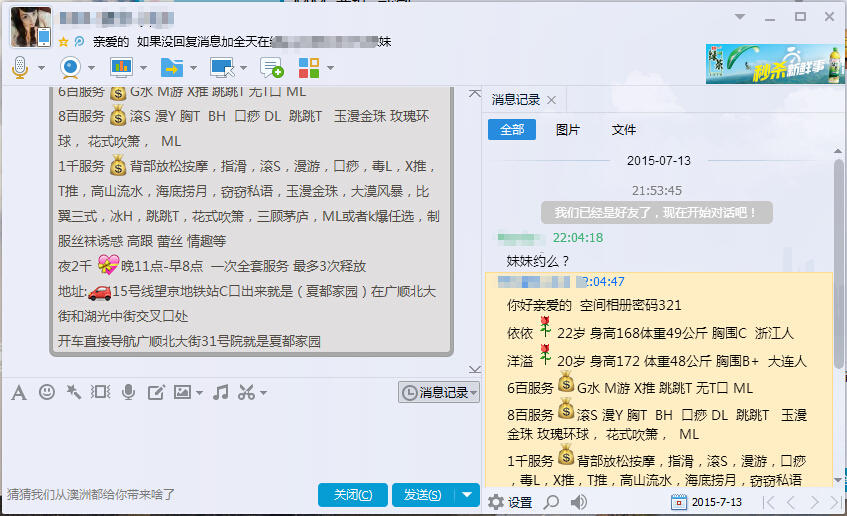Open the handwriting input pencil icon
Image resolution: width=847 pixels, height=516 pixels.
[x=156, y=392]
